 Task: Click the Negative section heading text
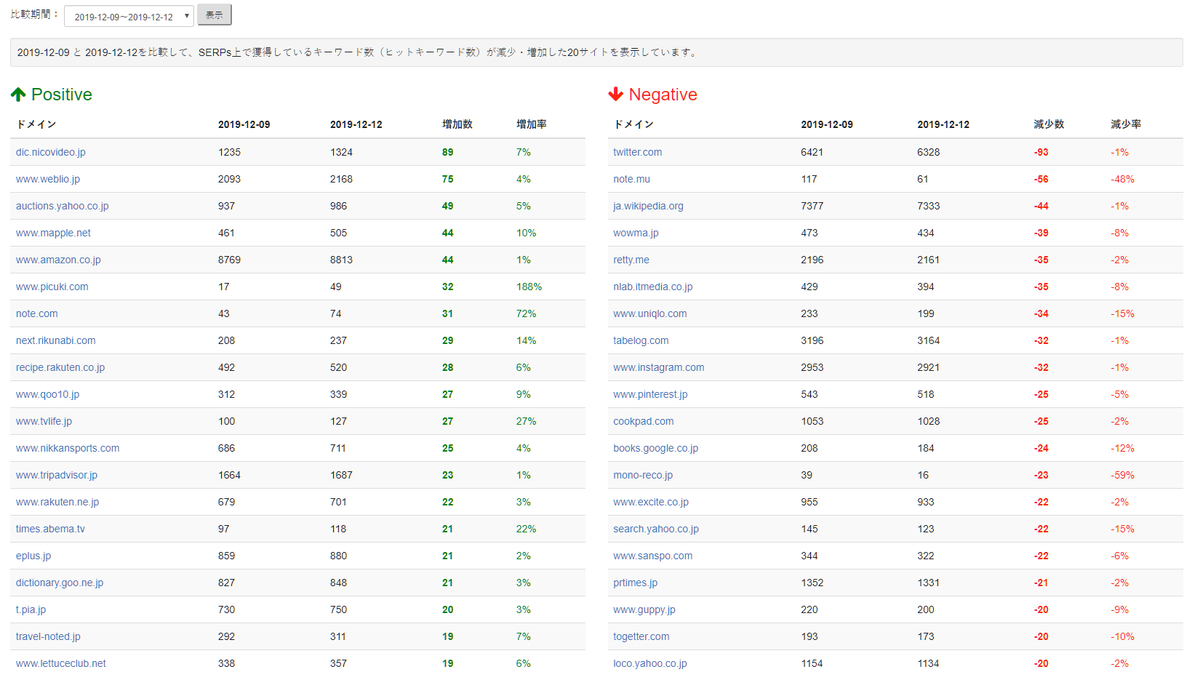click(663, 94)
